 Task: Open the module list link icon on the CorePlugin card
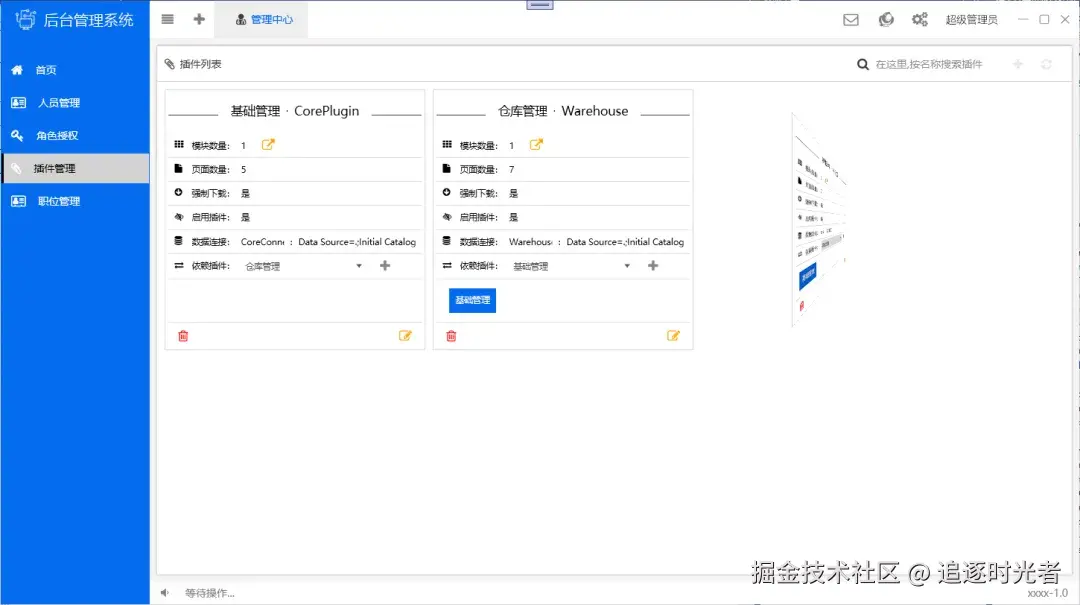(x=268, y=145)
